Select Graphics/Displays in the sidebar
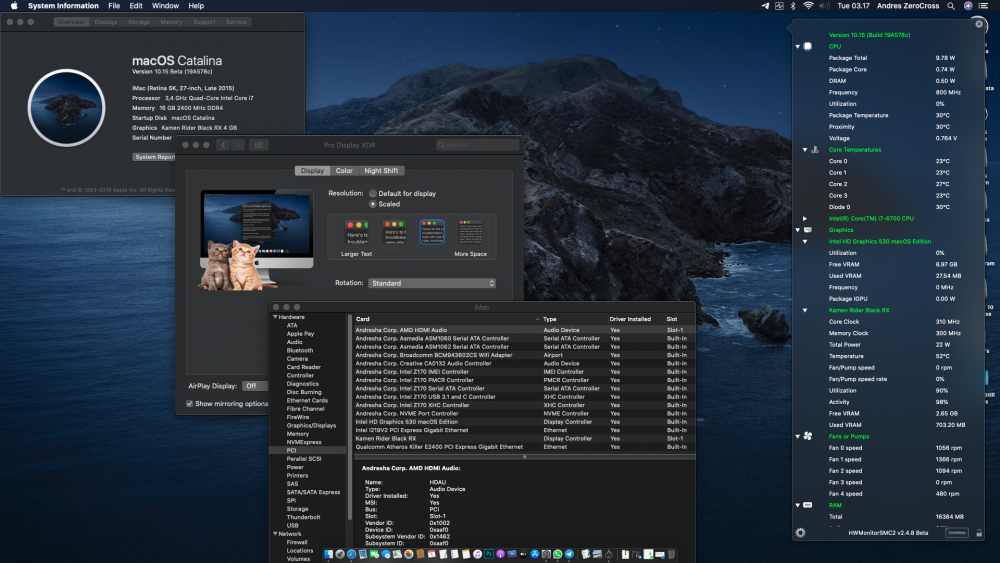 coord(311,425)
